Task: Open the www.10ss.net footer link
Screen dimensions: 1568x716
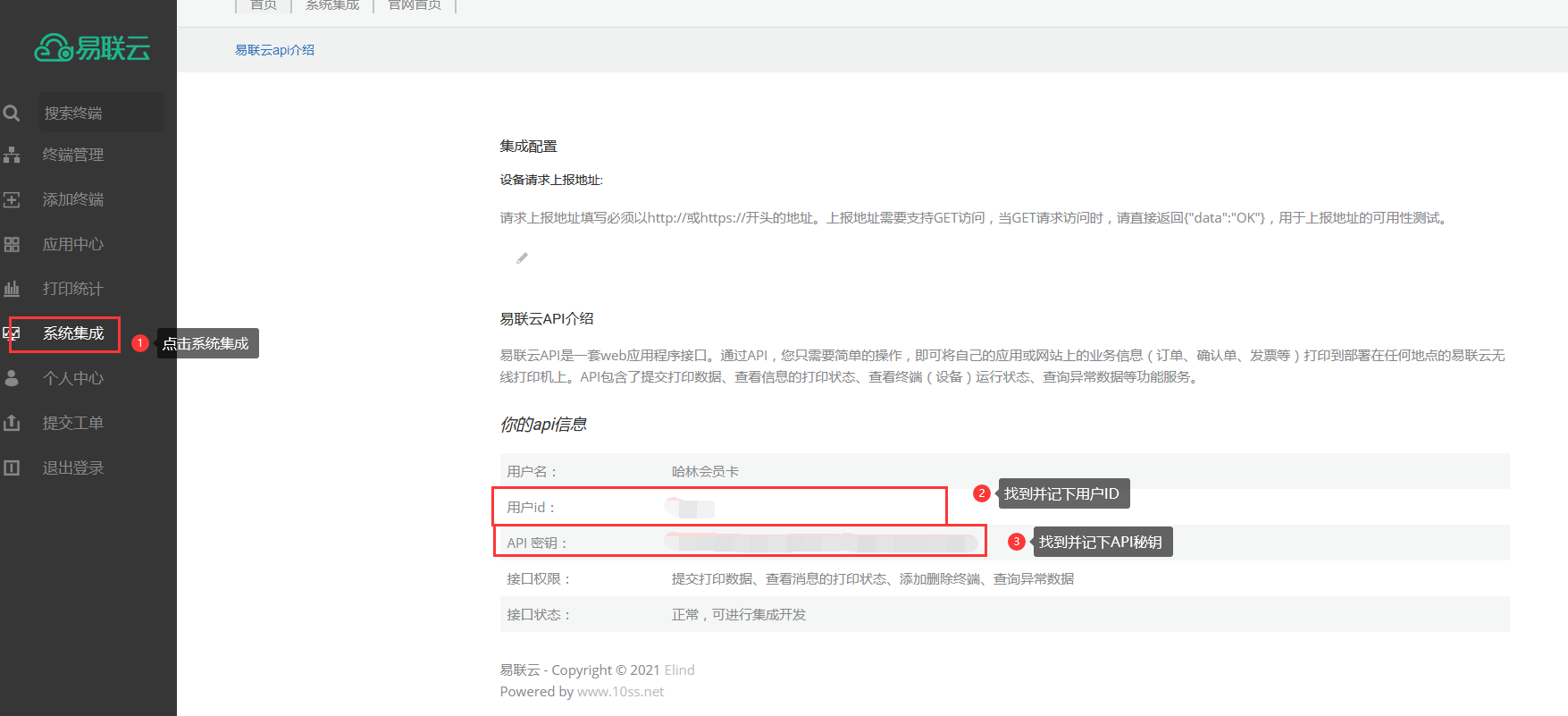Action: pyautogui.click(x=620, y=691)
